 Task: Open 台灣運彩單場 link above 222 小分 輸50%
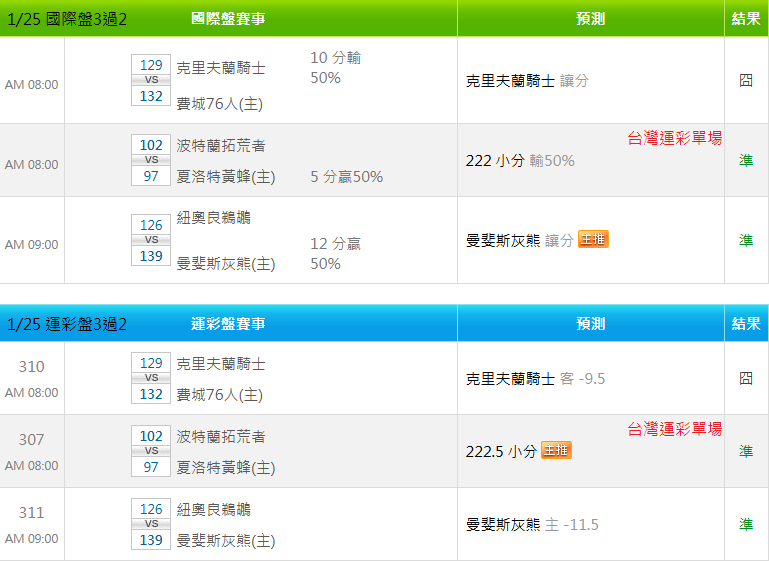click(x=675, y=138)
